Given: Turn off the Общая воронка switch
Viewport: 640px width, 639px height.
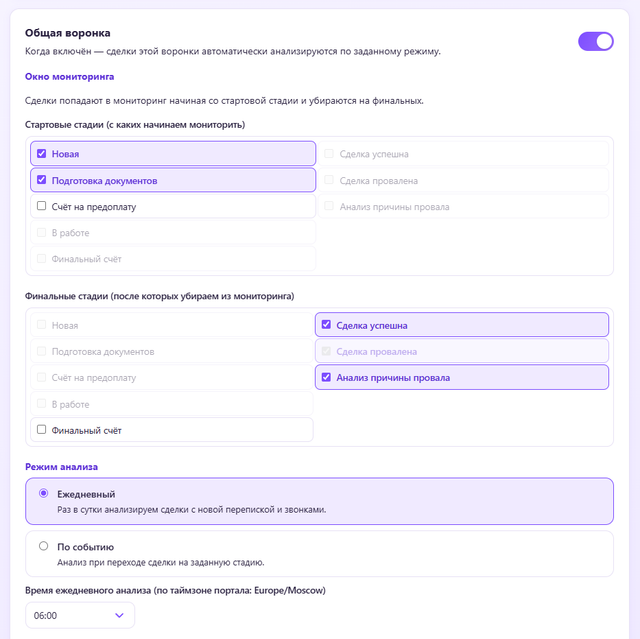Looking at the screenshot, I should pos(596,41).
